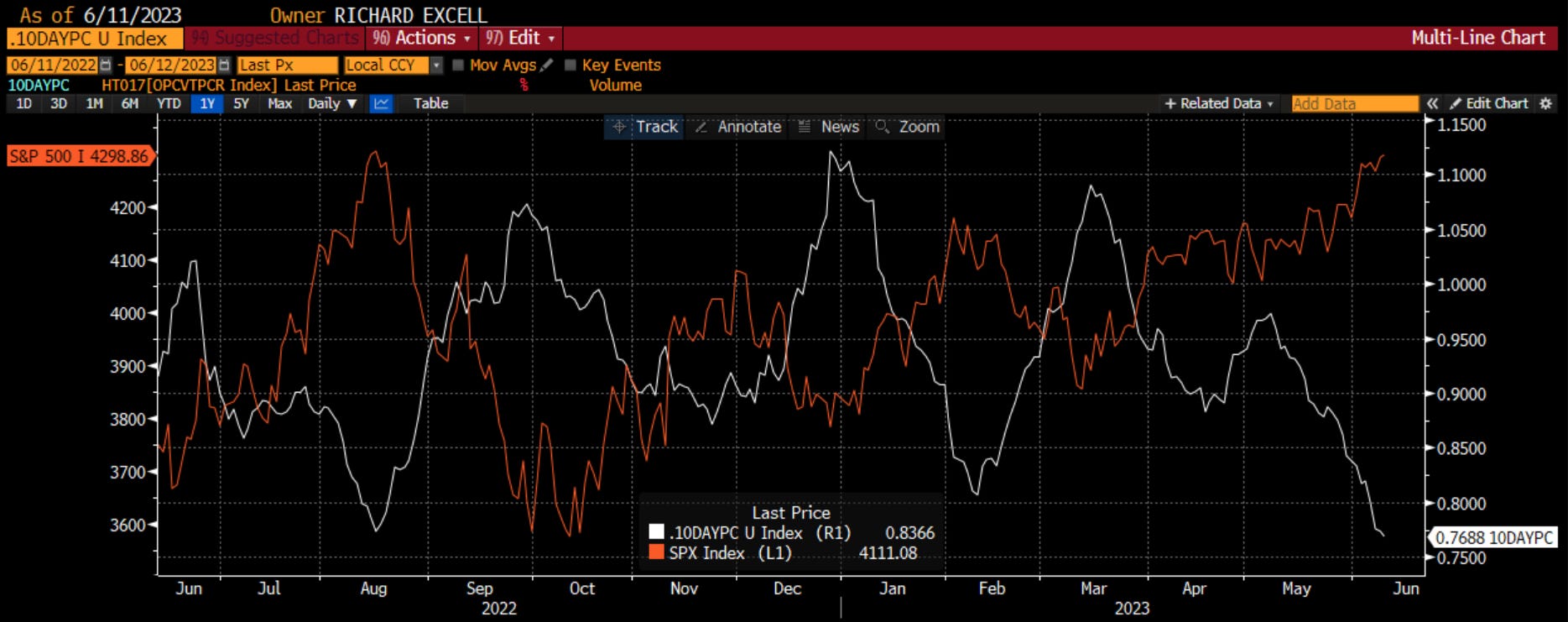Select the 3D time range tab

59,103
